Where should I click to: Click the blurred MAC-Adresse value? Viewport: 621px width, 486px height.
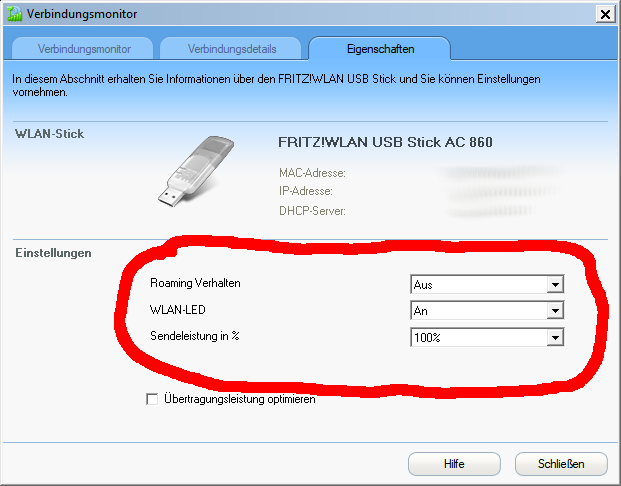click(x=500, y=172)
